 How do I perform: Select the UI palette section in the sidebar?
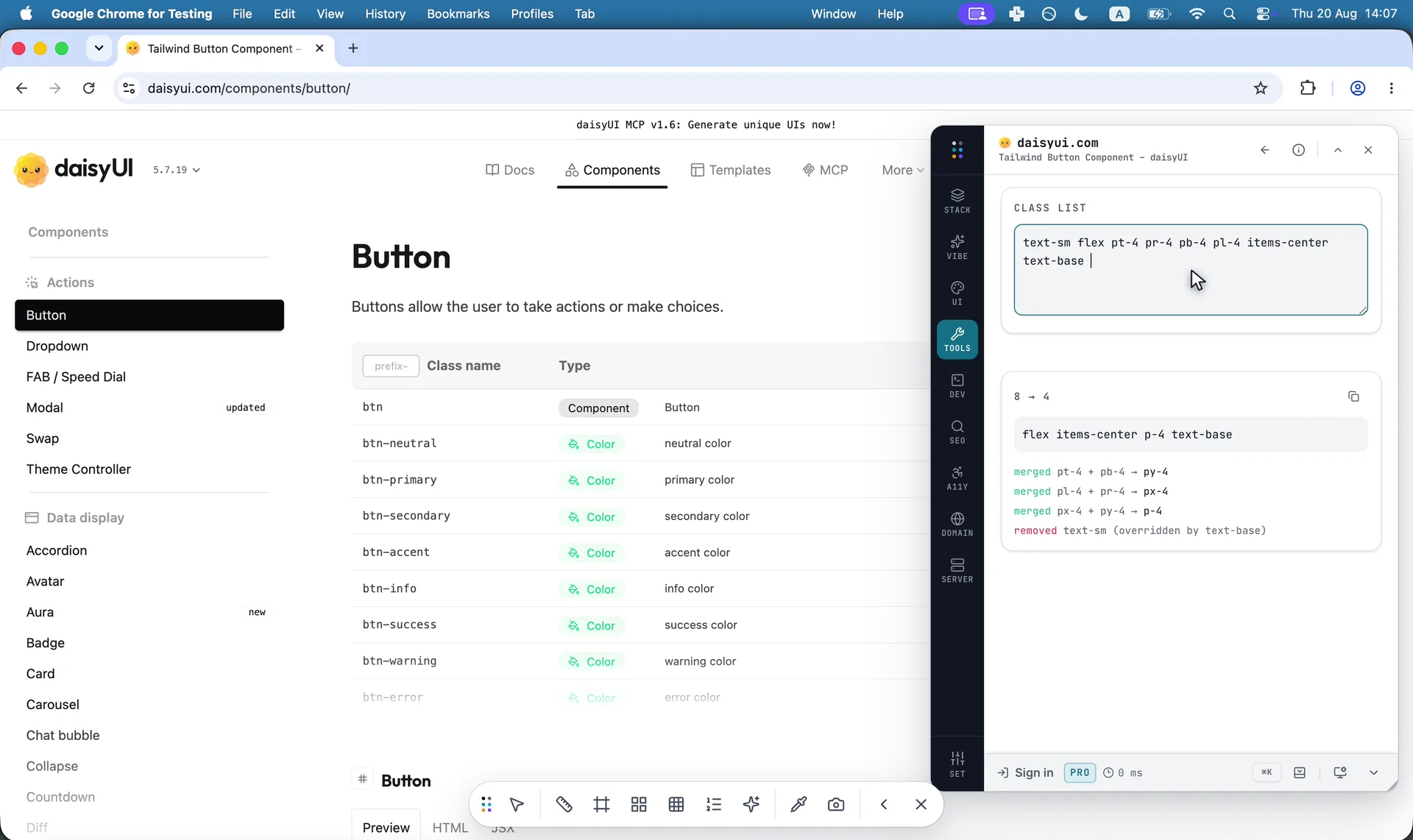click(x=957, y=293)
